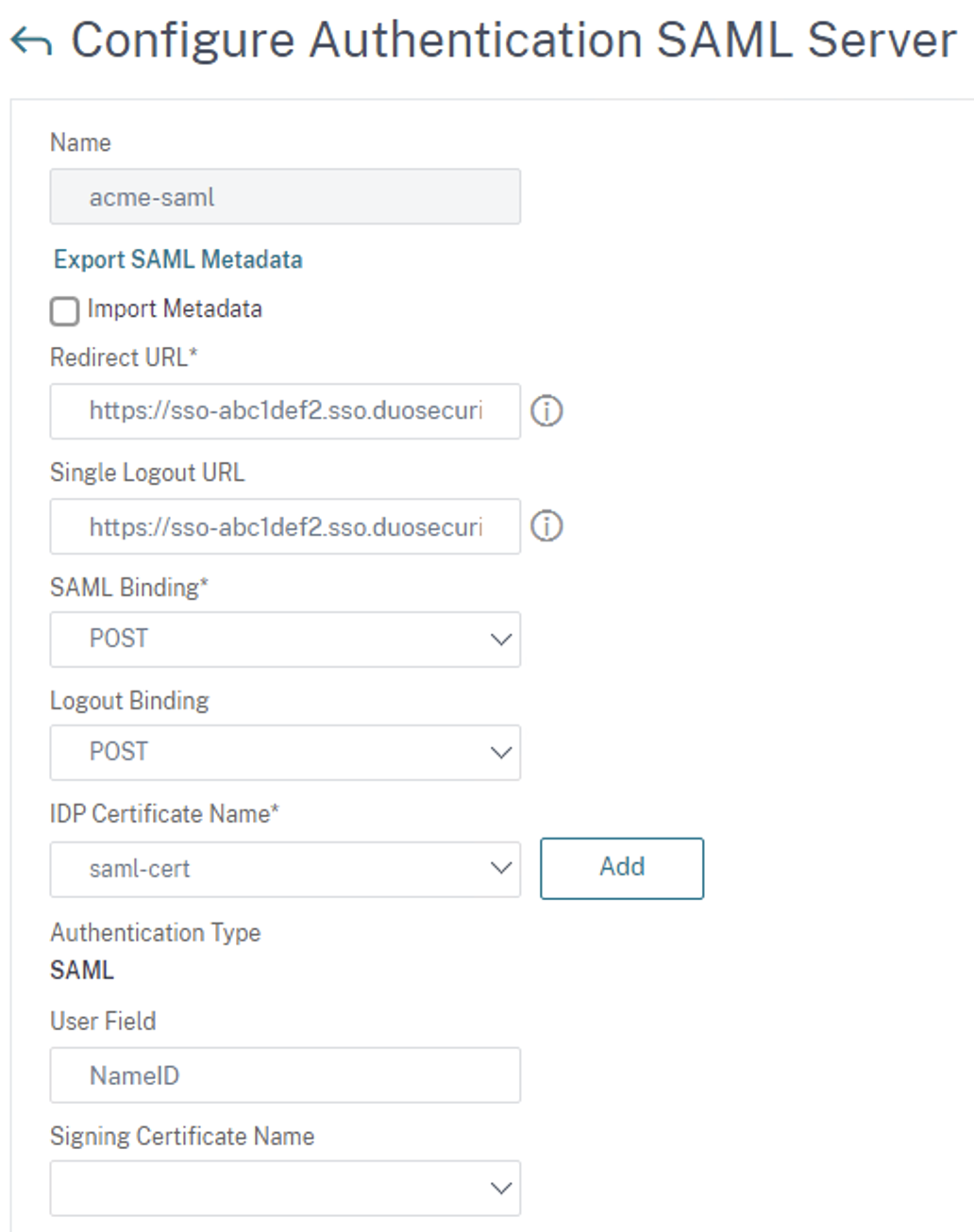Click the info icon beside Redirect URL
Image resolution: width=974 pixels, height=1232 pixels.
547,410
